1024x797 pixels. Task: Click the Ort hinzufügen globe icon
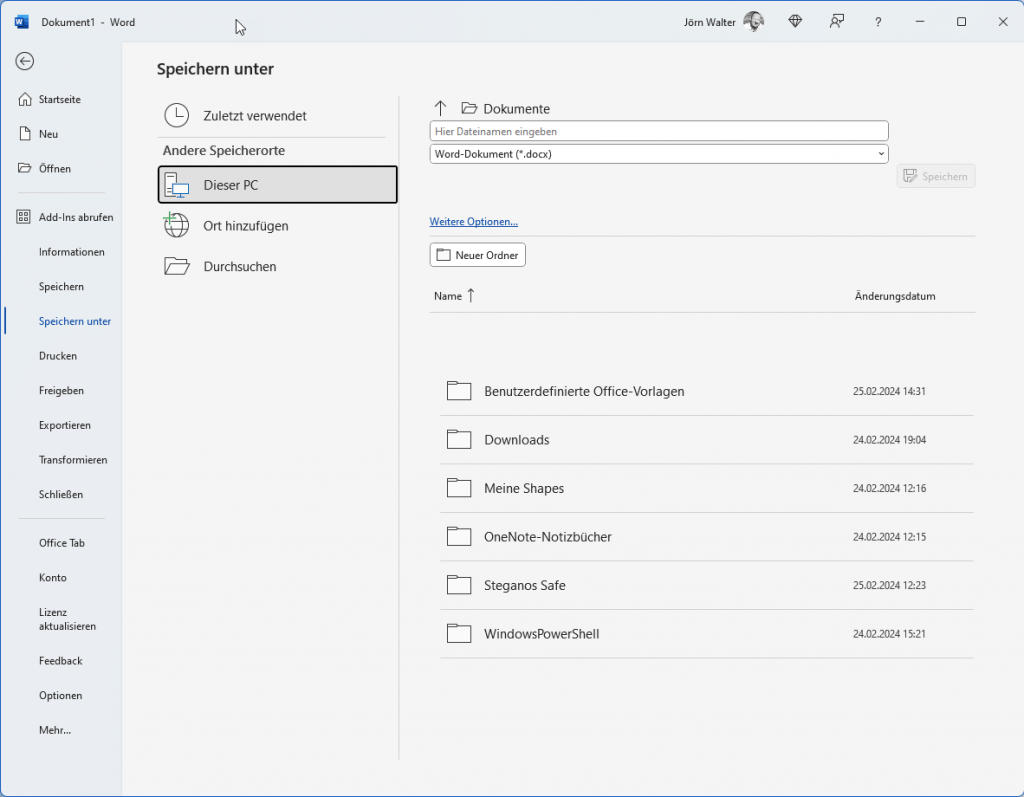[176, 225]
